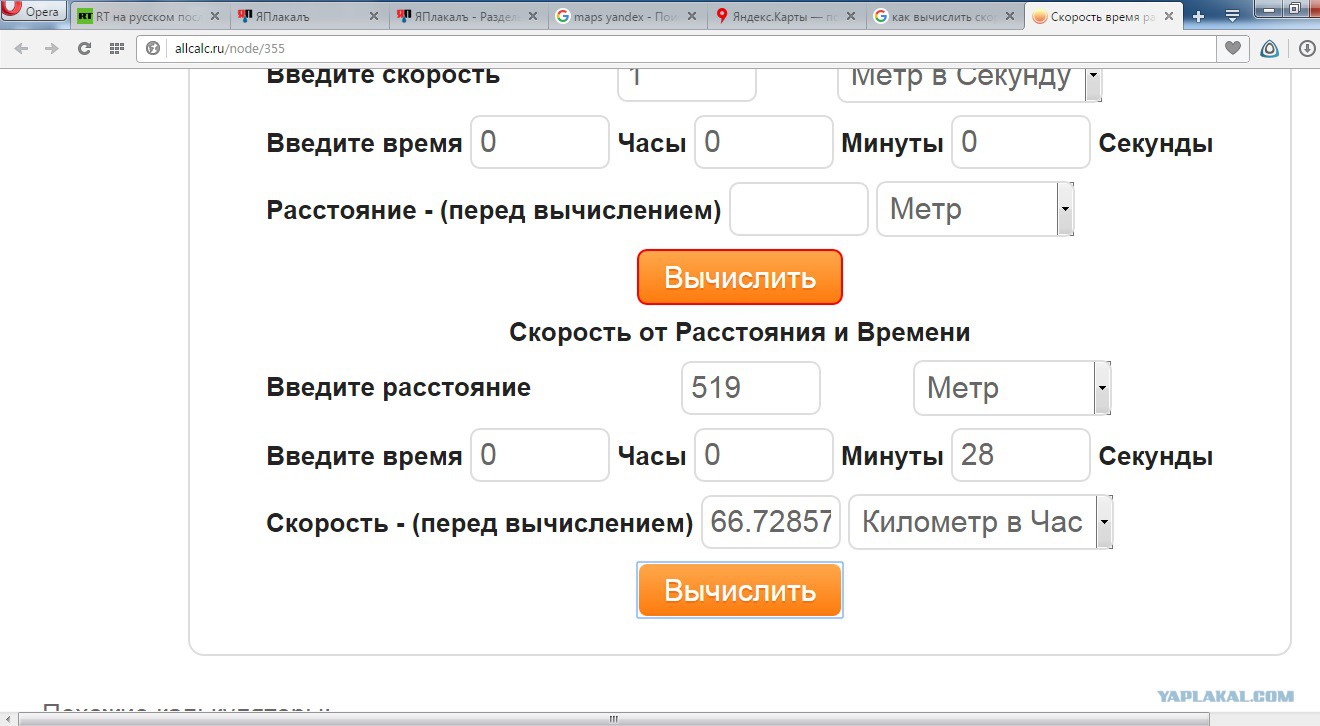Click Вычислить button under Скорость result
Viewport: 1320px width, 726px height.
pos(740,590)
